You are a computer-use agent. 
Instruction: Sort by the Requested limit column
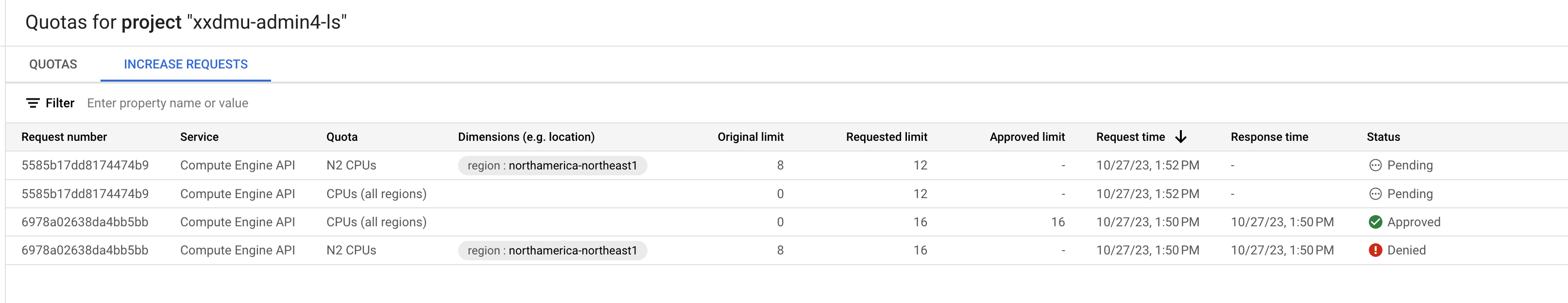pos(886,137)
